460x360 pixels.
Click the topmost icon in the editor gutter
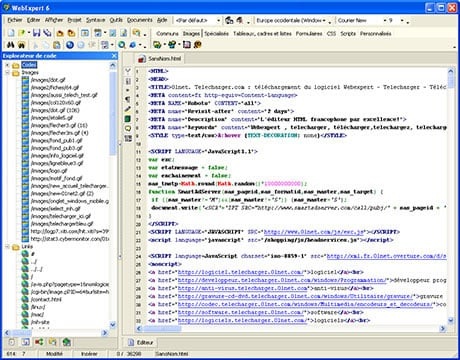(x=128, y=70)
